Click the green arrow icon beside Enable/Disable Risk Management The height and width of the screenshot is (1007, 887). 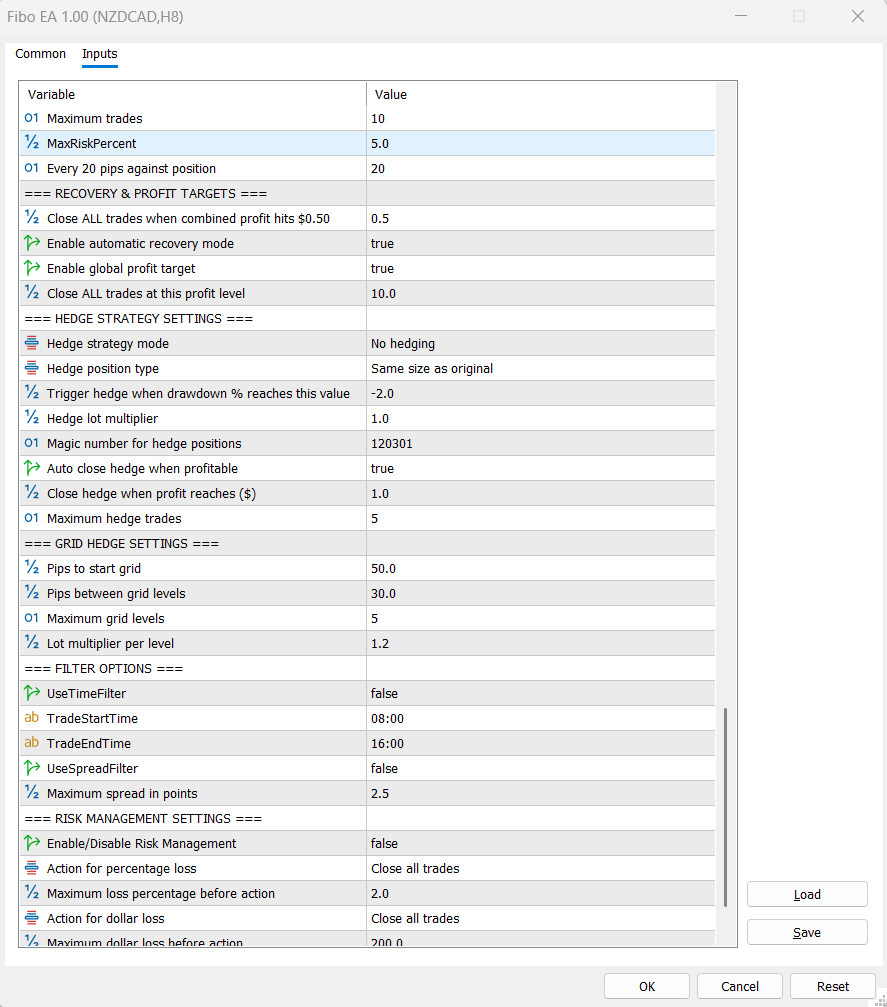(31, 843)
